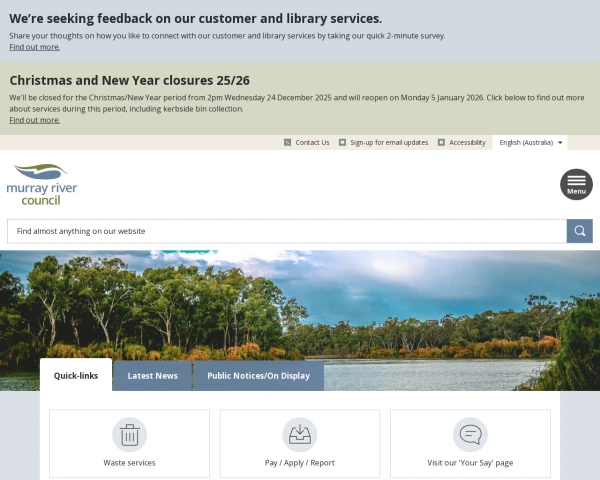This screenshot has width=600, height=480.
Task: Click the Contact Us icon
Action: click(x=287, y=142)
